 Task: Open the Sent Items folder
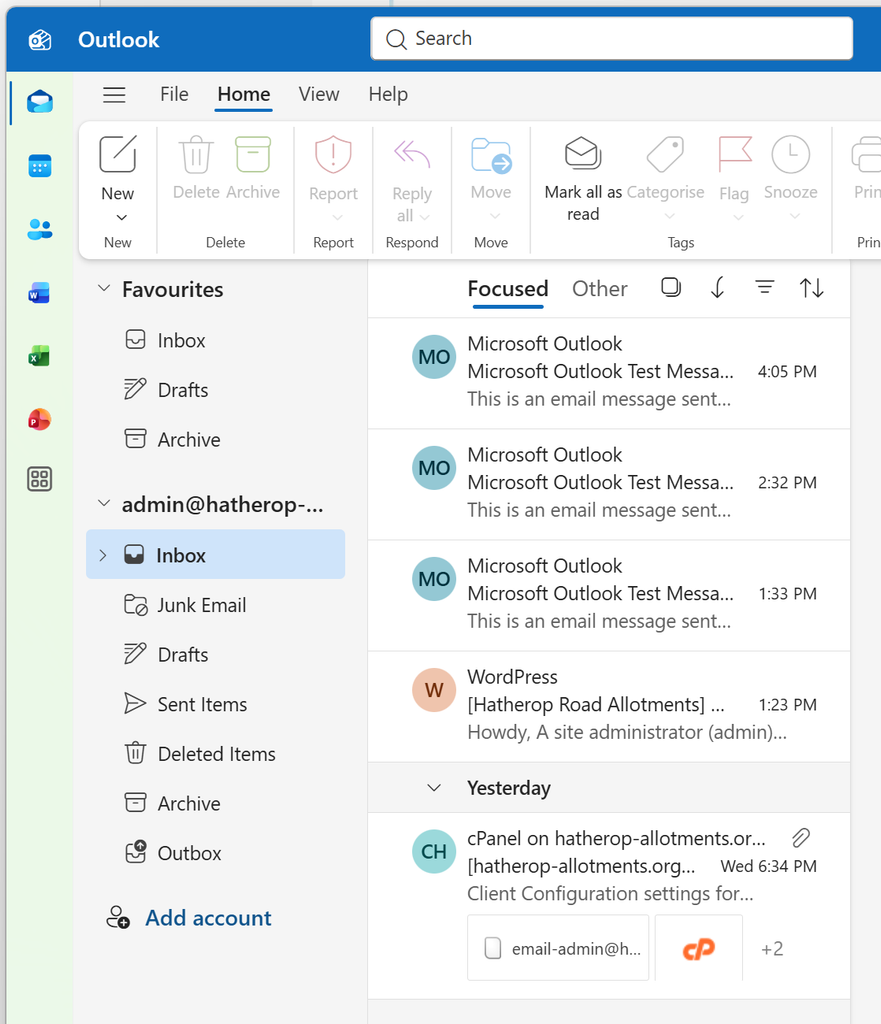pos(216,704)
